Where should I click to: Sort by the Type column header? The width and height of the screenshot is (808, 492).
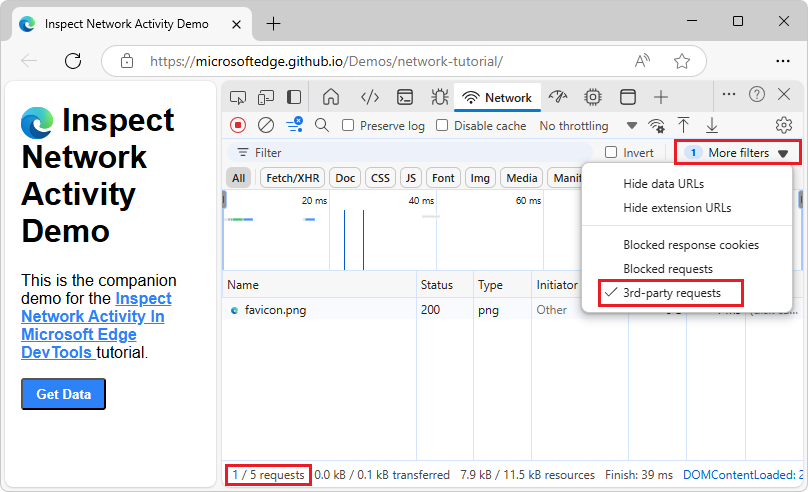(x=502, y=285)
